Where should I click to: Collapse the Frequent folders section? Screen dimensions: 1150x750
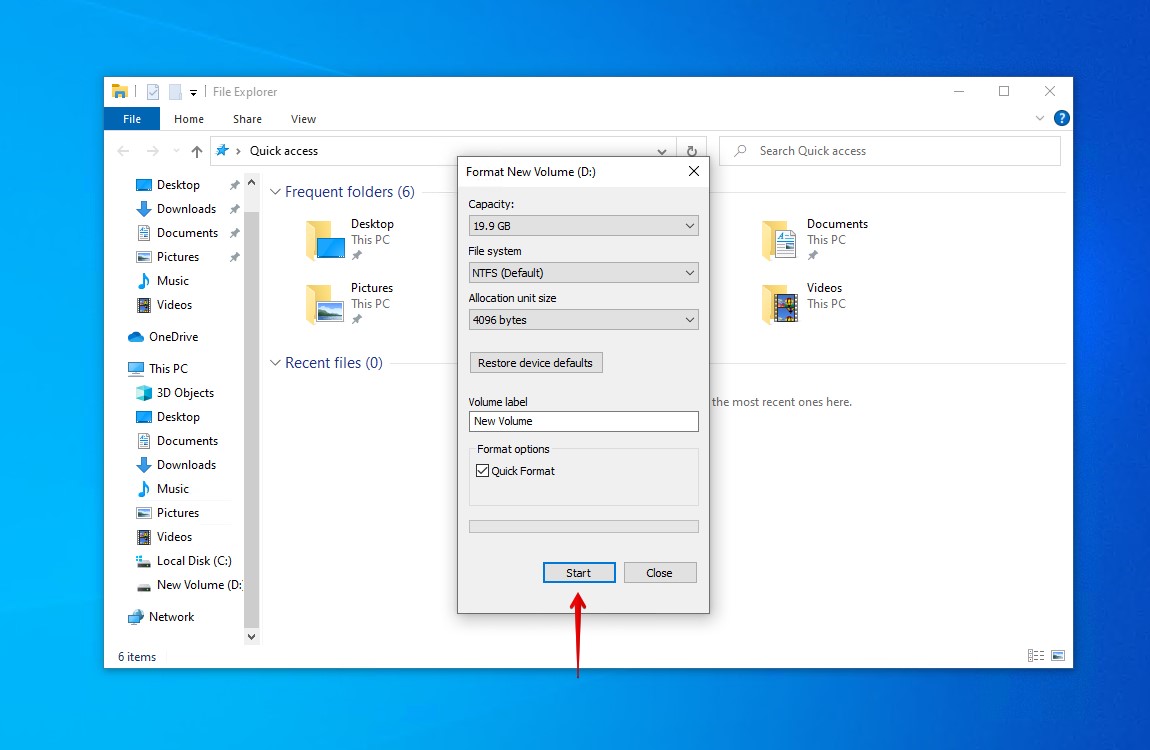(275, 192)
